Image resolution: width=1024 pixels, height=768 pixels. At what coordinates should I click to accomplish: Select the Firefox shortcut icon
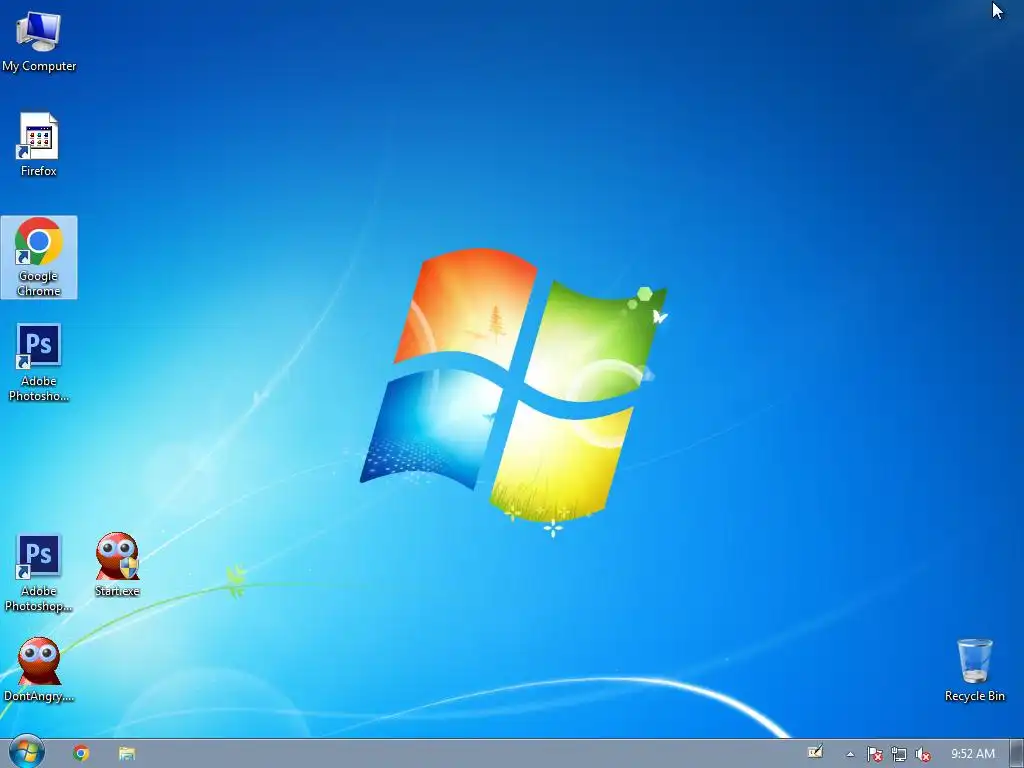[39, 145]
